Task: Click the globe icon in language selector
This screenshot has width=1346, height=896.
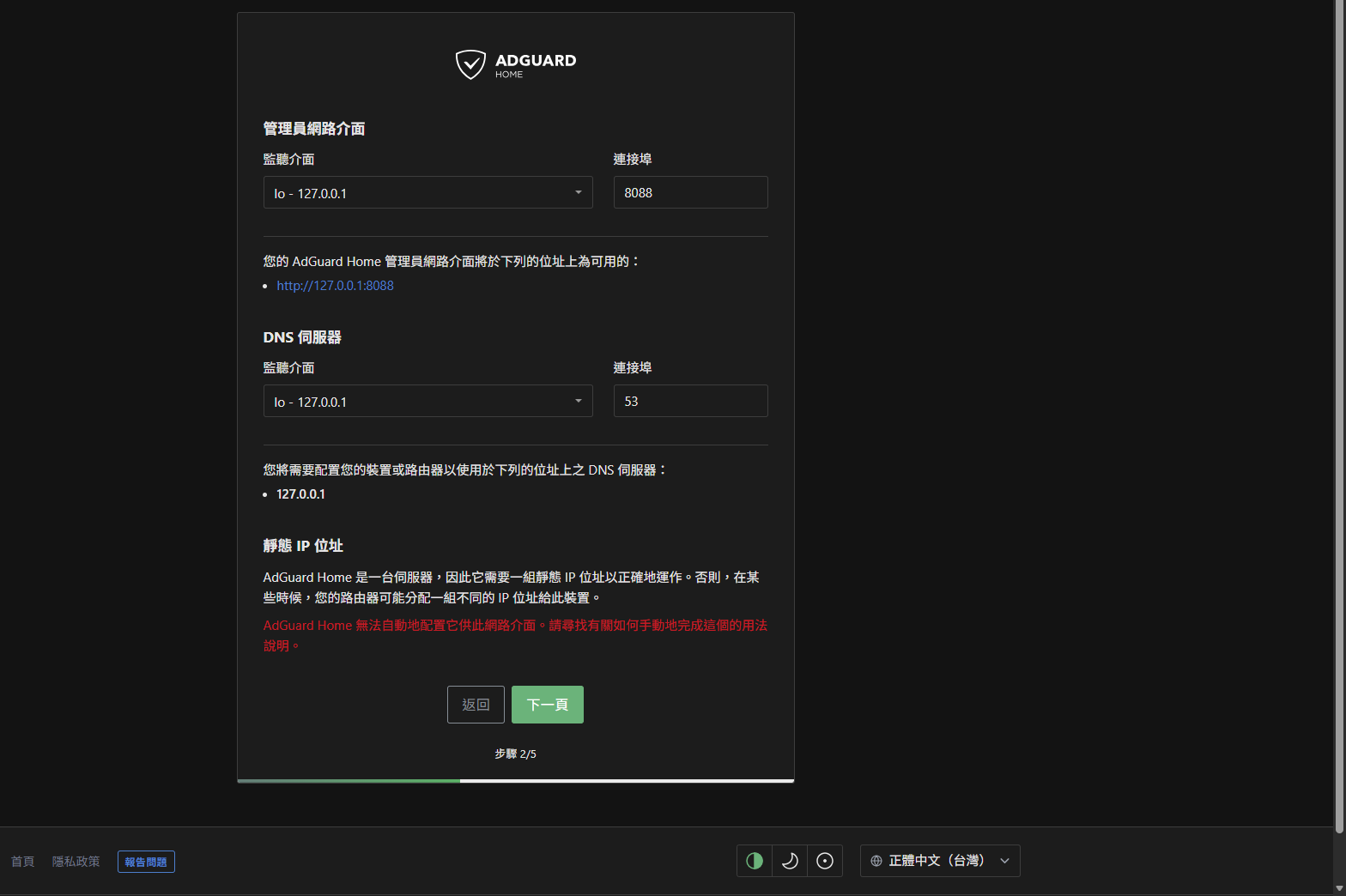Action: [876, 861]
